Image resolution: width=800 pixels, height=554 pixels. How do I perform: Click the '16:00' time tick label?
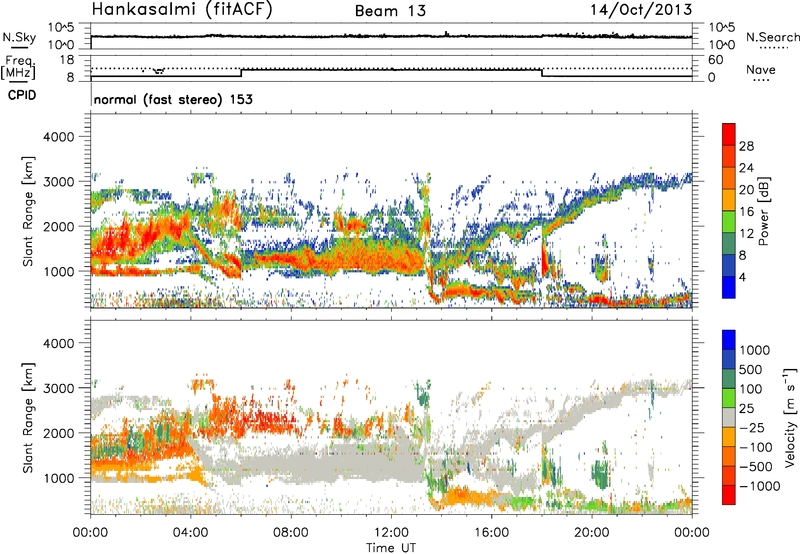pos(491,533)
